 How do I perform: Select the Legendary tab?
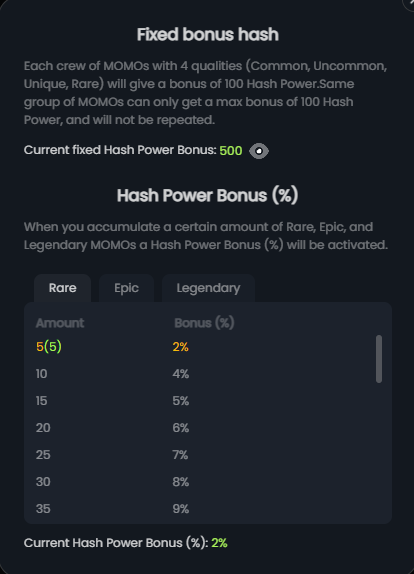click(x=208, y=288)
